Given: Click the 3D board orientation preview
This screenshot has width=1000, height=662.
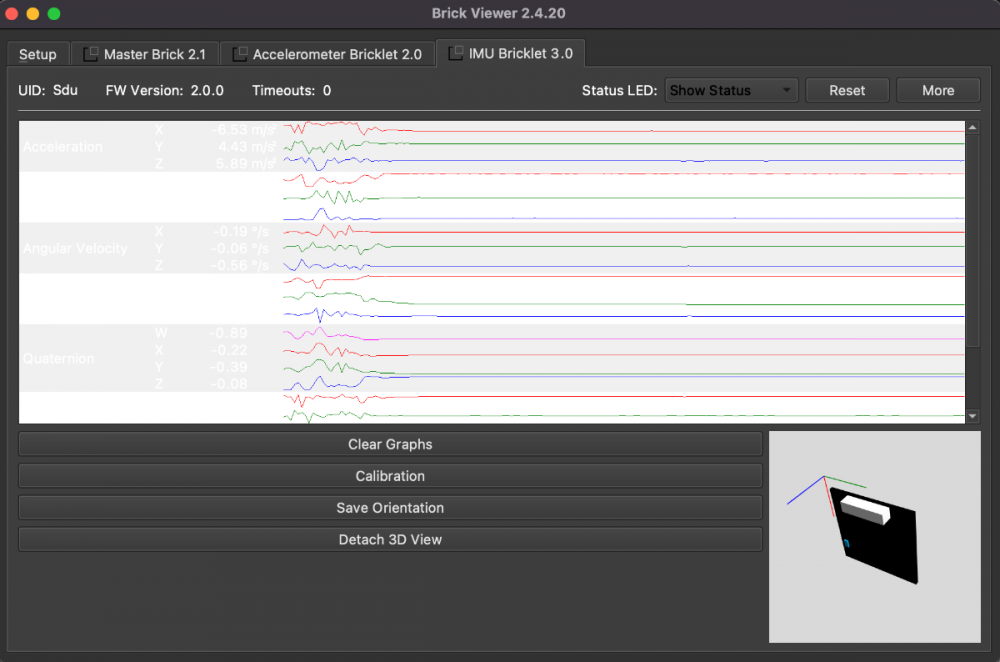Looking at the screenshot, I should [875, 537].
